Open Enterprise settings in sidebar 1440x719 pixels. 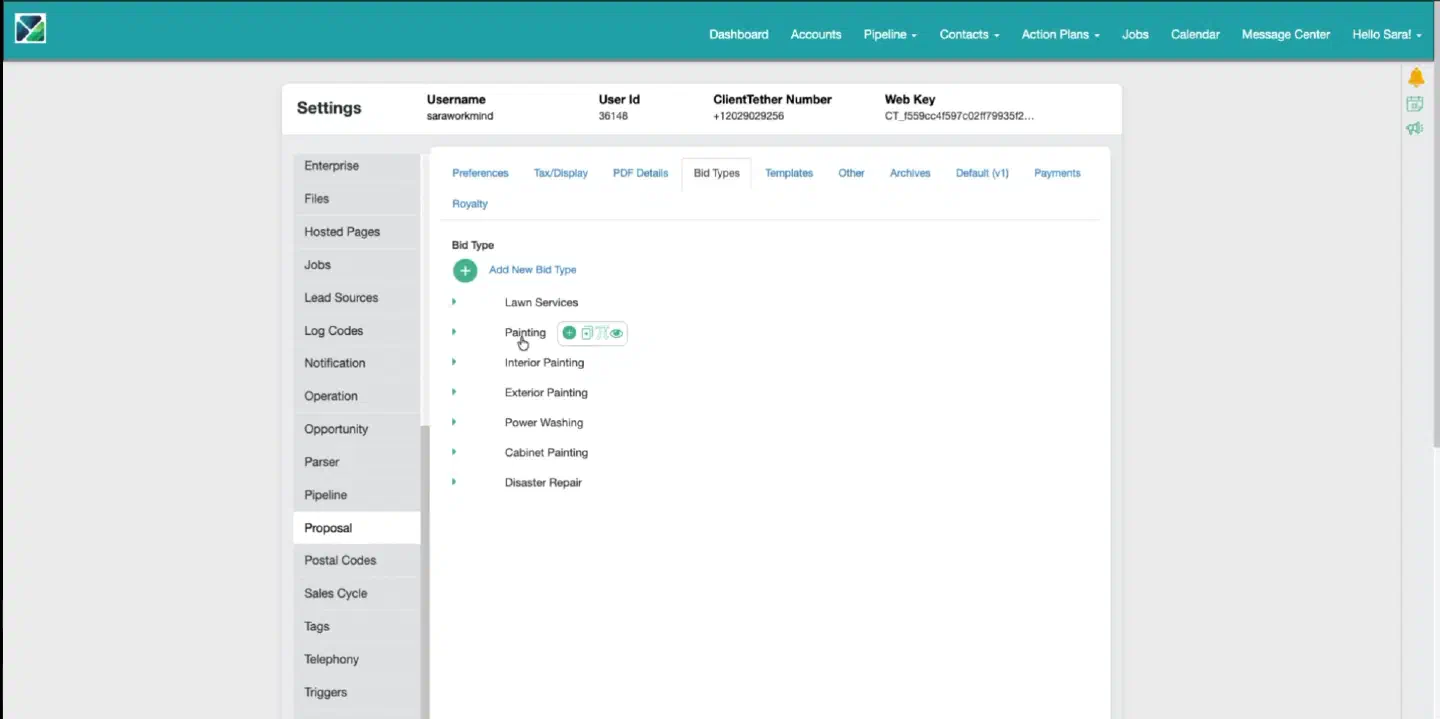click(357, 166)
